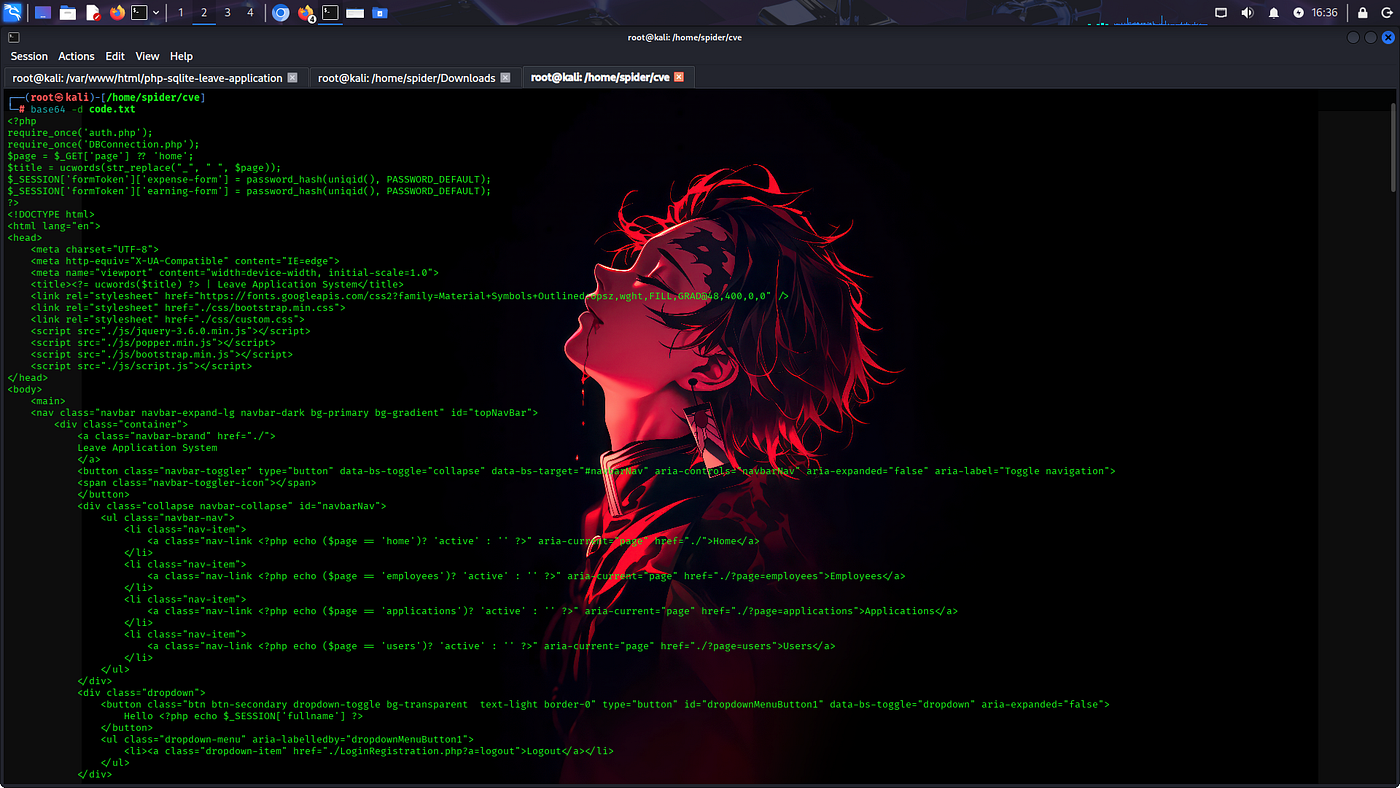Open the notifications bell icon
The width and height of the screenshot is (1400, 788).
[x=1274, y=13]
